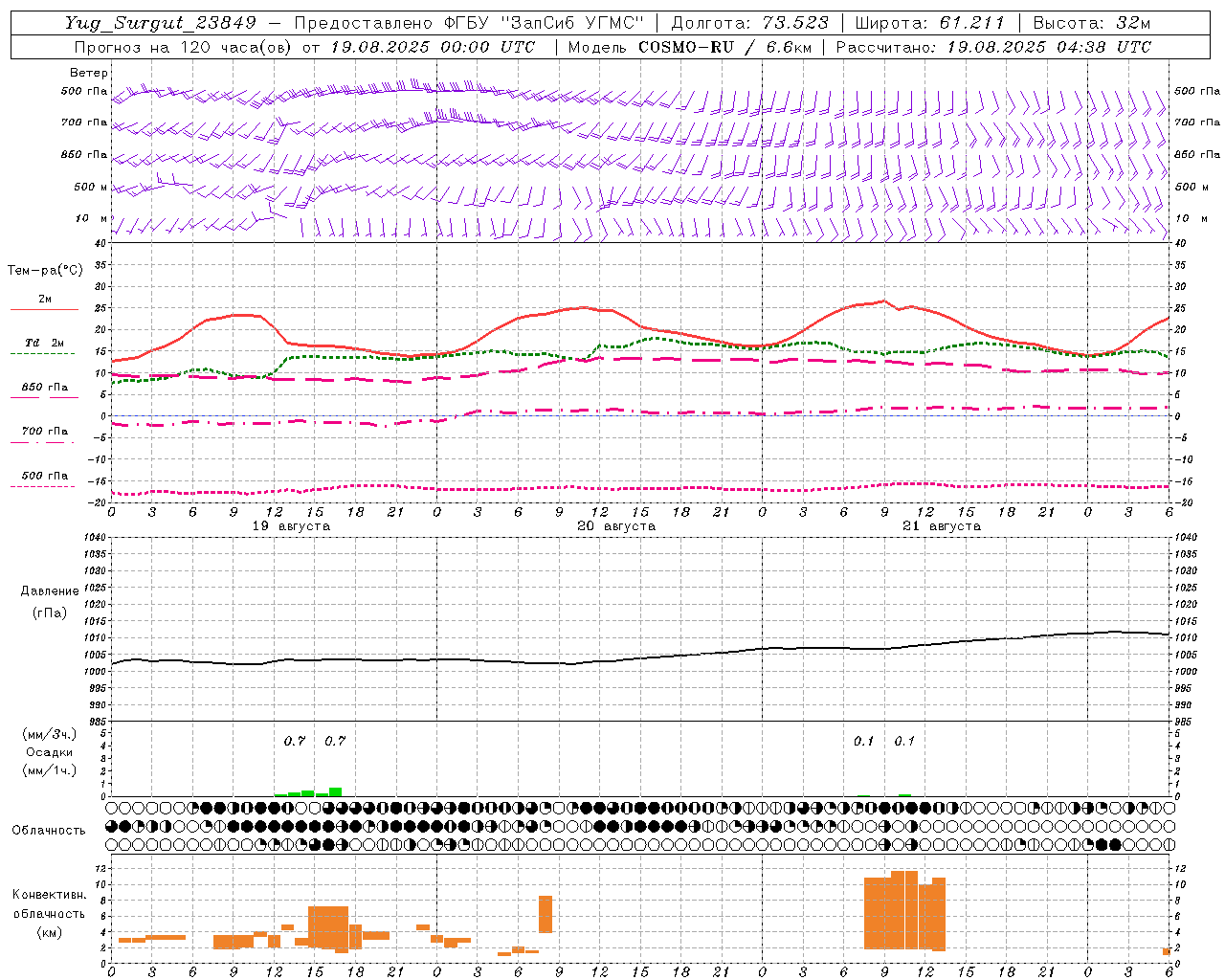Click the 700 гПа label in temperature legend
1225x980 pixels.
pos(44,432)
